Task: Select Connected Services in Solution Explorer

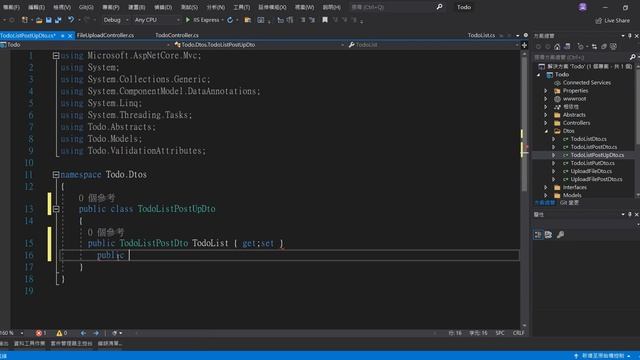Action: pyautogui.click(x=587, y=82)
